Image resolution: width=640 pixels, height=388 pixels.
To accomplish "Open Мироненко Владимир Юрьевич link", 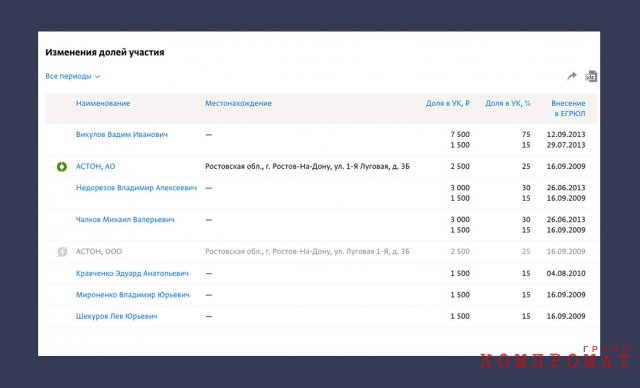I will (133, 295).
